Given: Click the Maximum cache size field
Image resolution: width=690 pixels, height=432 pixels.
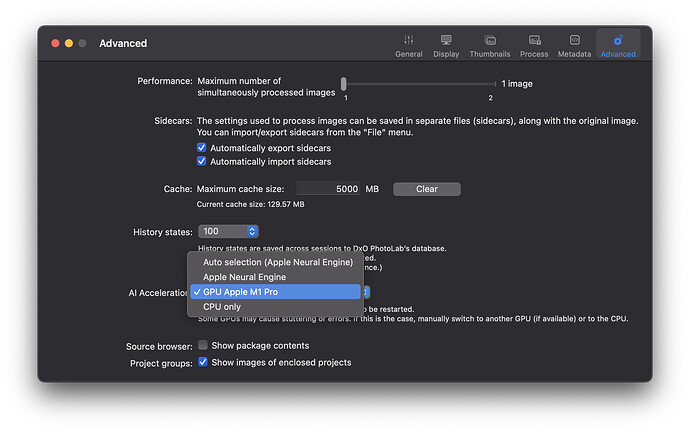Looking at the screenshot, I should coord(328,189).
